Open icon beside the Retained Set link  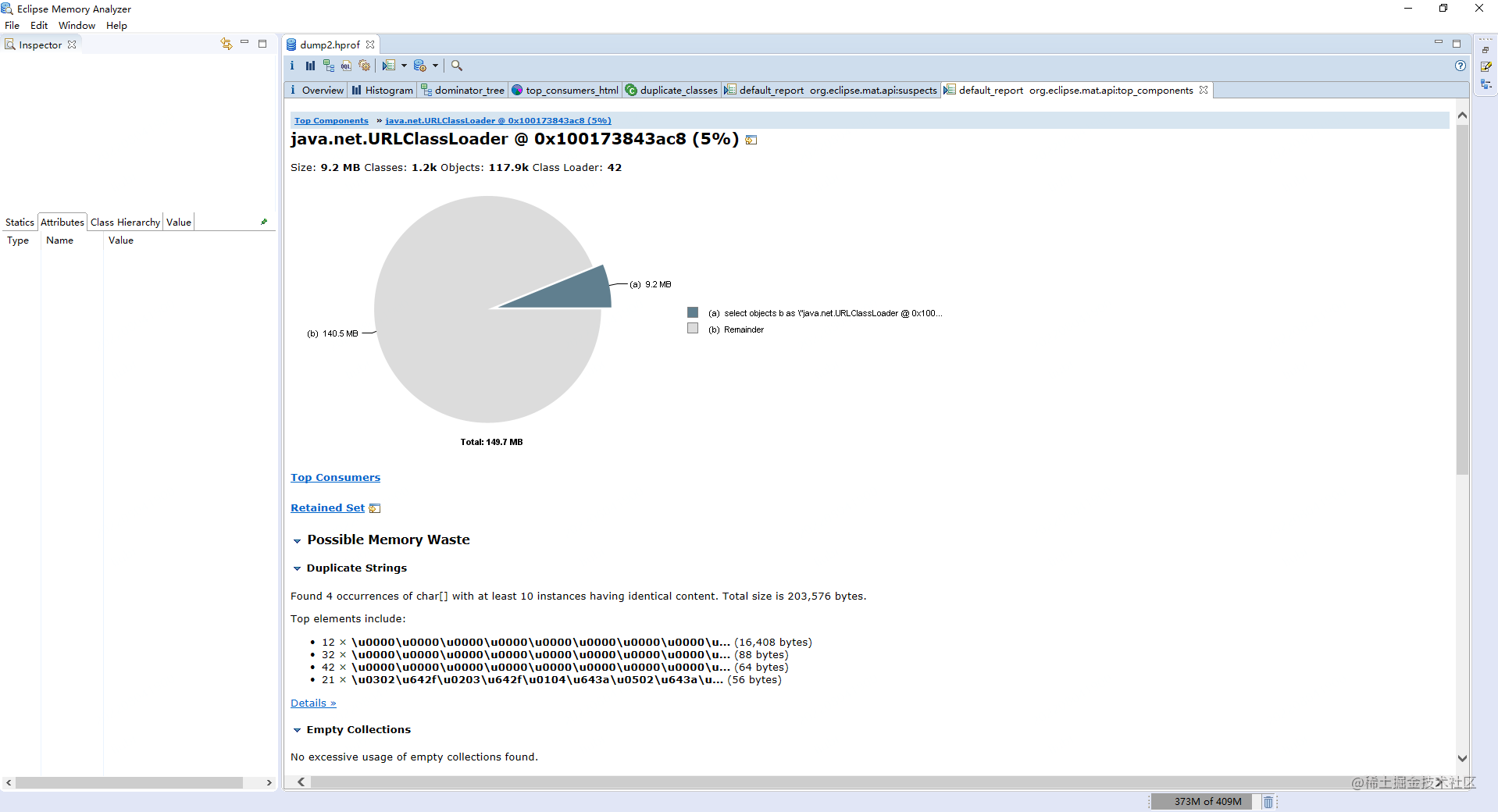pos(375,508)
